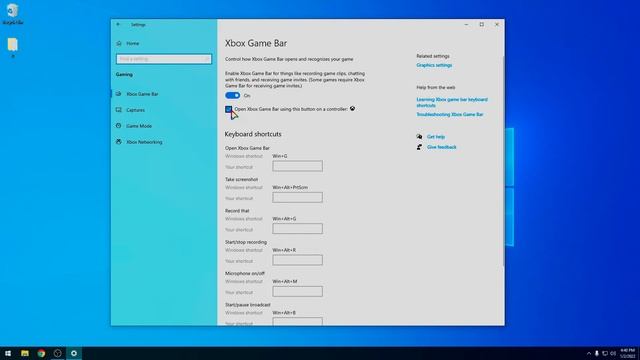Select the Recycle Bin desktop icon
640x360 pixels.
[x=13, y=14]
